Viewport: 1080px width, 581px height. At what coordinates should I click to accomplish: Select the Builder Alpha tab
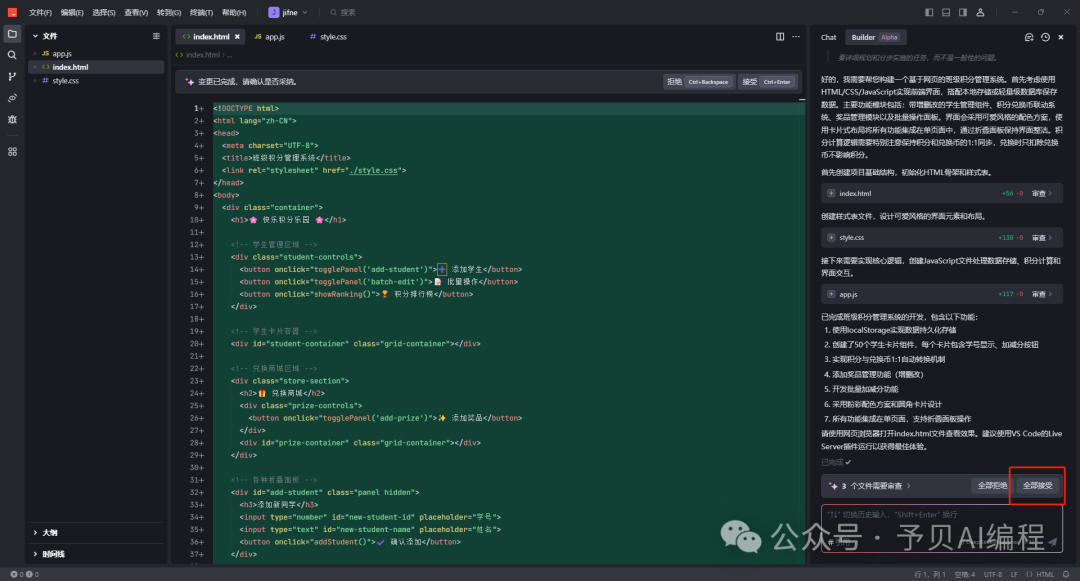click(875, 37)
